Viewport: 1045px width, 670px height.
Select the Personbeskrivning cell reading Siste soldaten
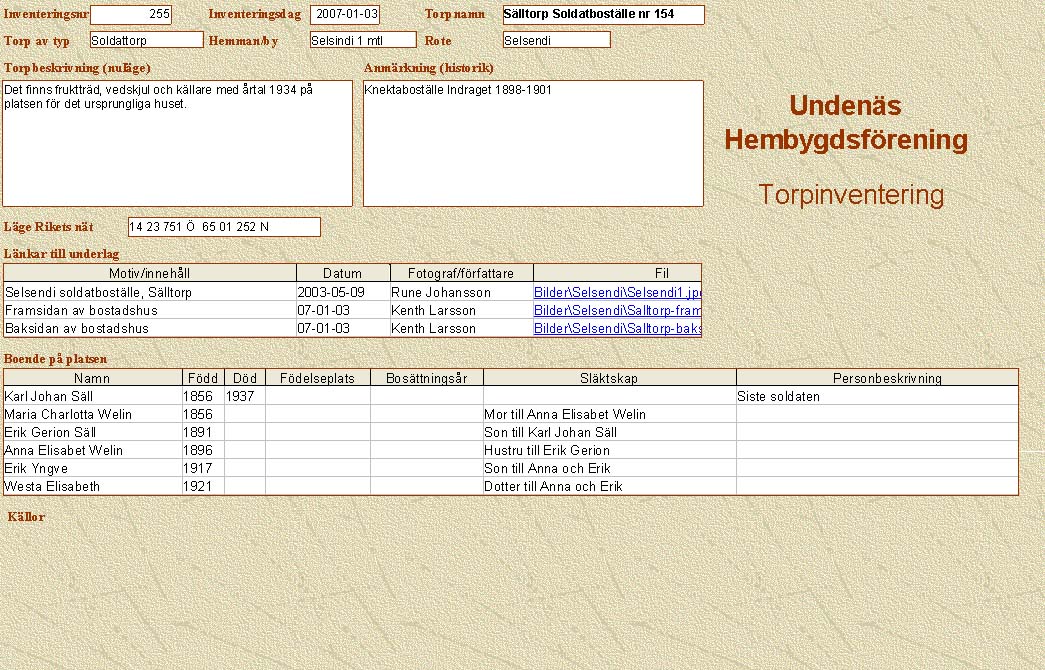pos(876,397)
